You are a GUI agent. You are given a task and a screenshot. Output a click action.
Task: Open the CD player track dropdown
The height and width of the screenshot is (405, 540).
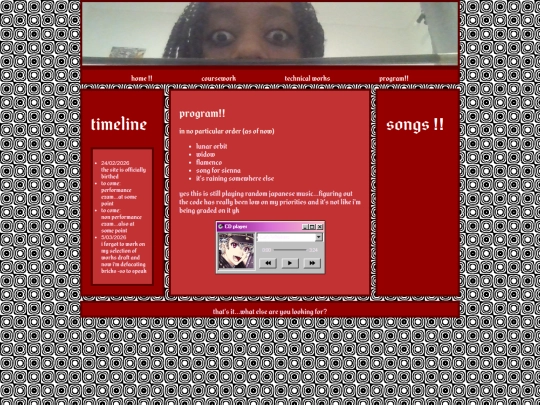click(x=319, y=237)
